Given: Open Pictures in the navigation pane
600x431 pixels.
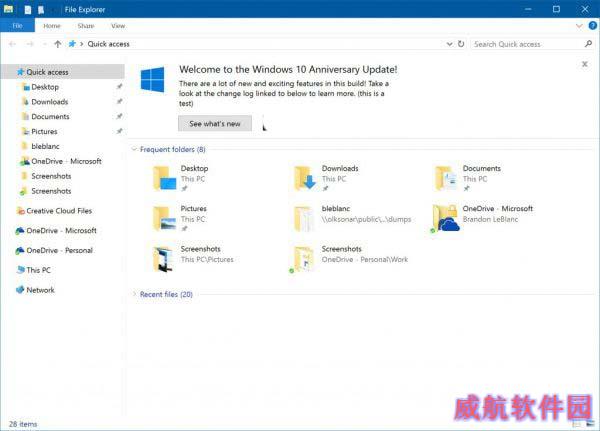Looking at the screenshot, I should click(x=44, y=131).
